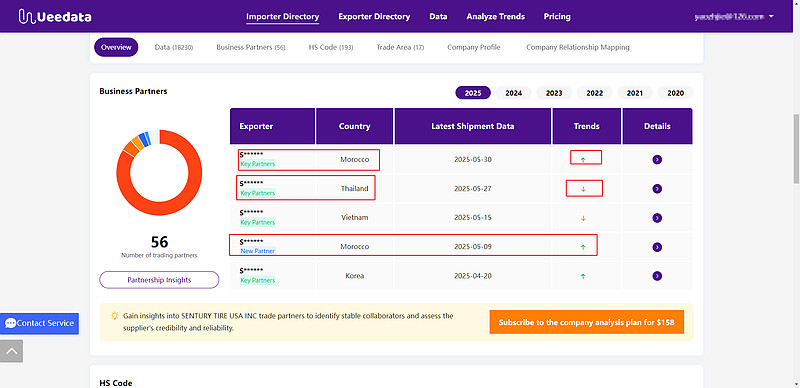This screenshot has width=800, height=388.
Task: Select year 2021 filter
Action: [635, 93]
